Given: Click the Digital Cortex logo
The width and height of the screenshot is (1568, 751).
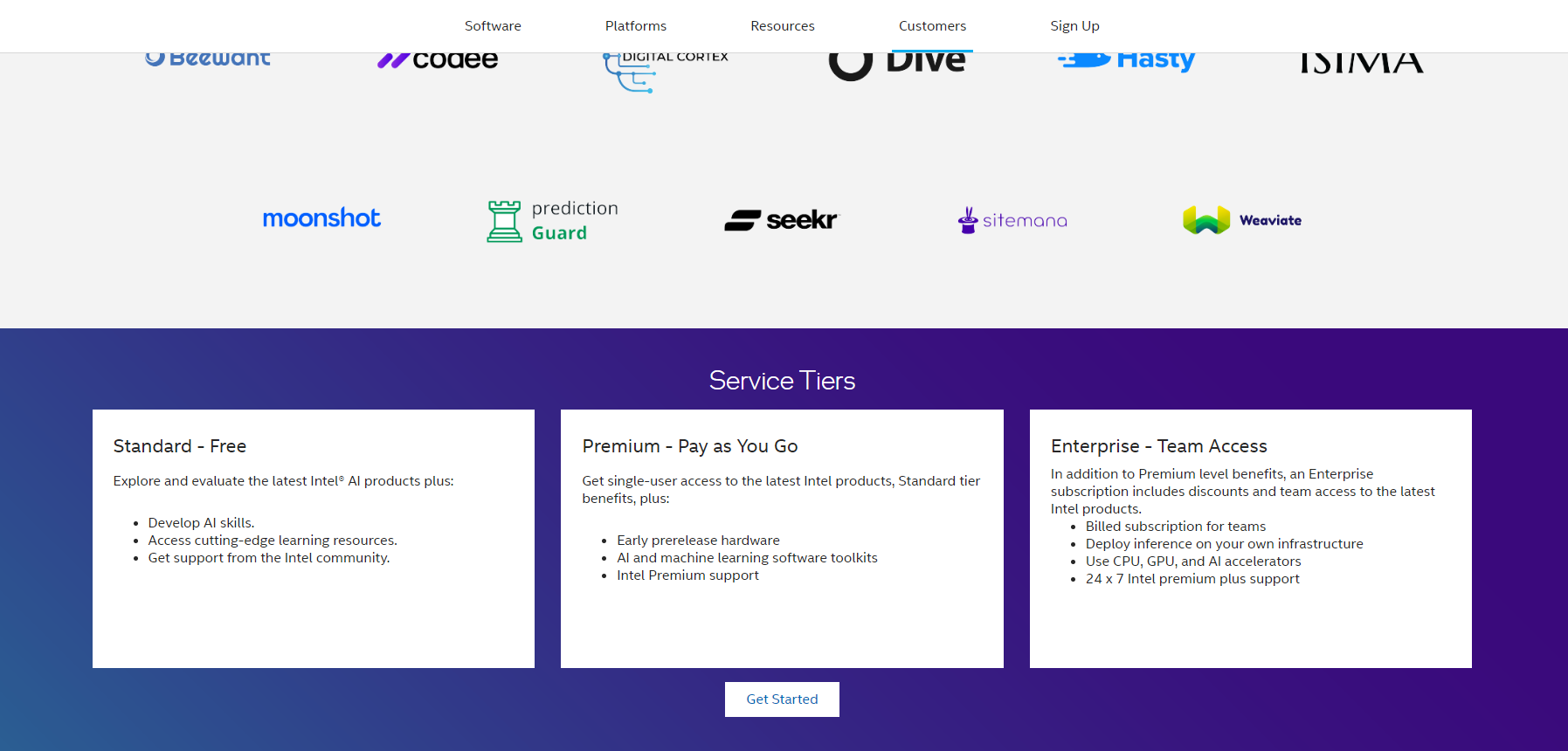Looking at the screenshot, I should [666, 72].
